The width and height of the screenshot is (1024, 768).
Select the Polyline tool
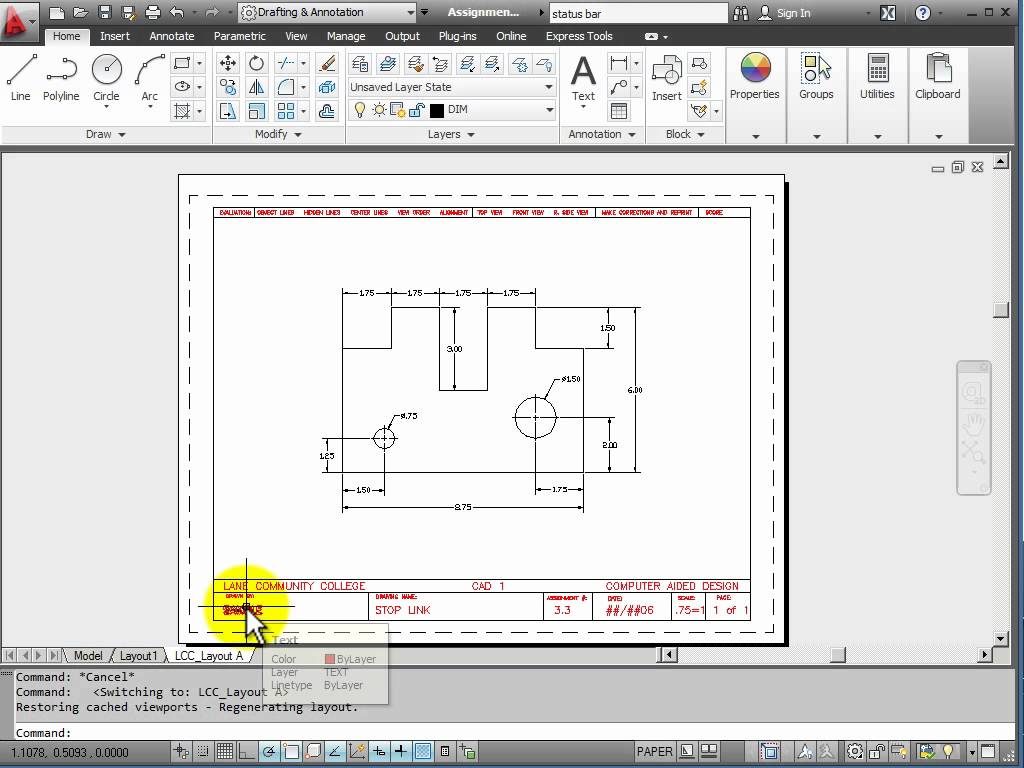[61, 78]
